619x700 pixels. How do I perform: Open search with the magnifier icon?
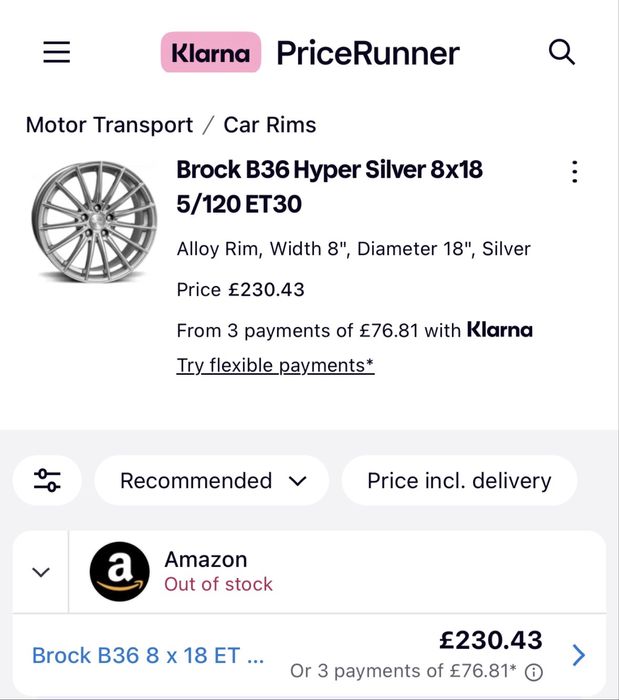[x=562, y=52]
